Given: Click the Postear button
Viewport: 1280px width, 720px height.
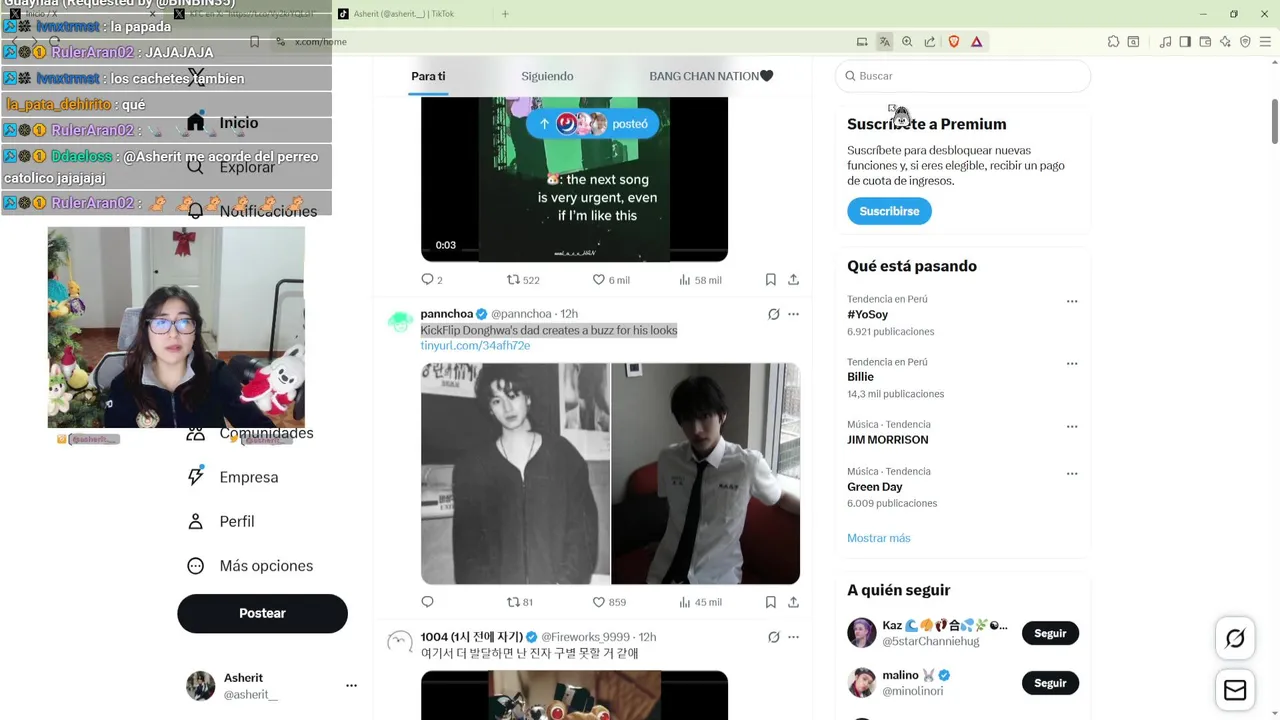Looking at the screenshot, I should (x=262, y=613).
